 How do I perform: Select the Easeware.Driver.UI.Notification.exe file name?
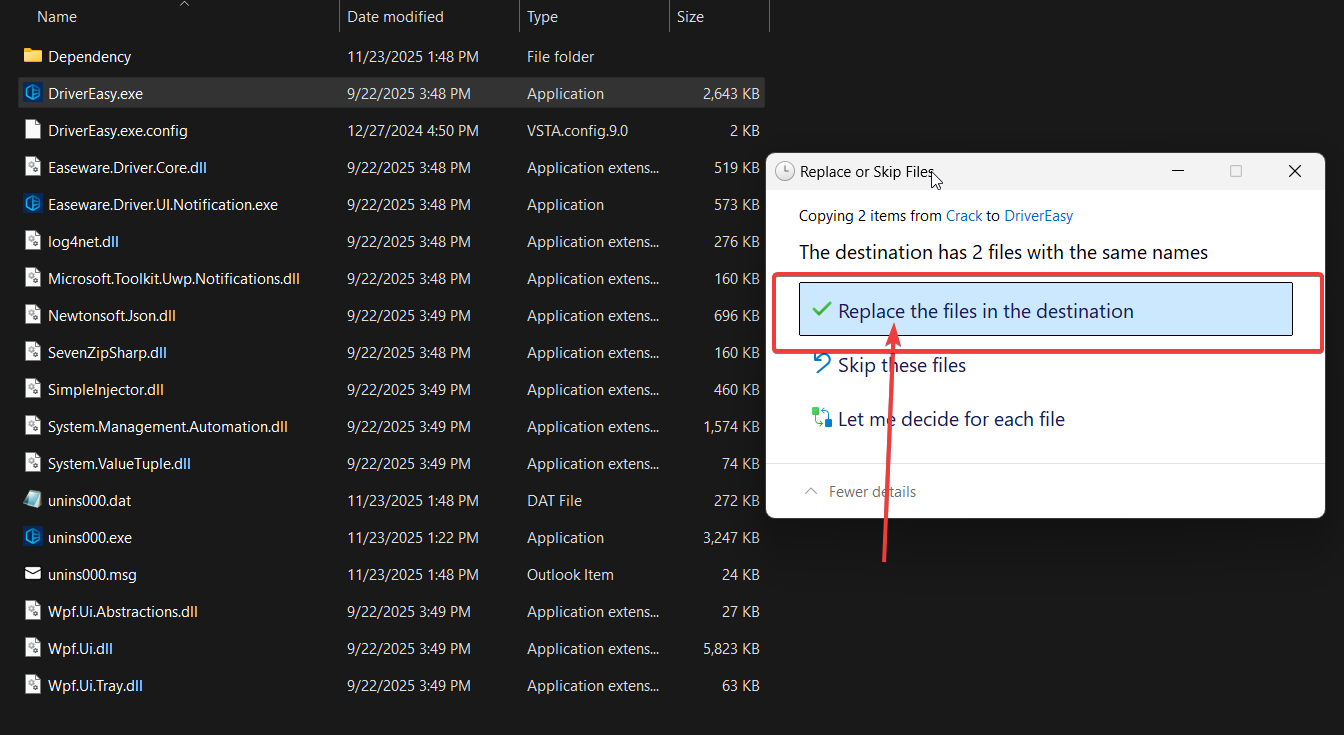[163, 205]
